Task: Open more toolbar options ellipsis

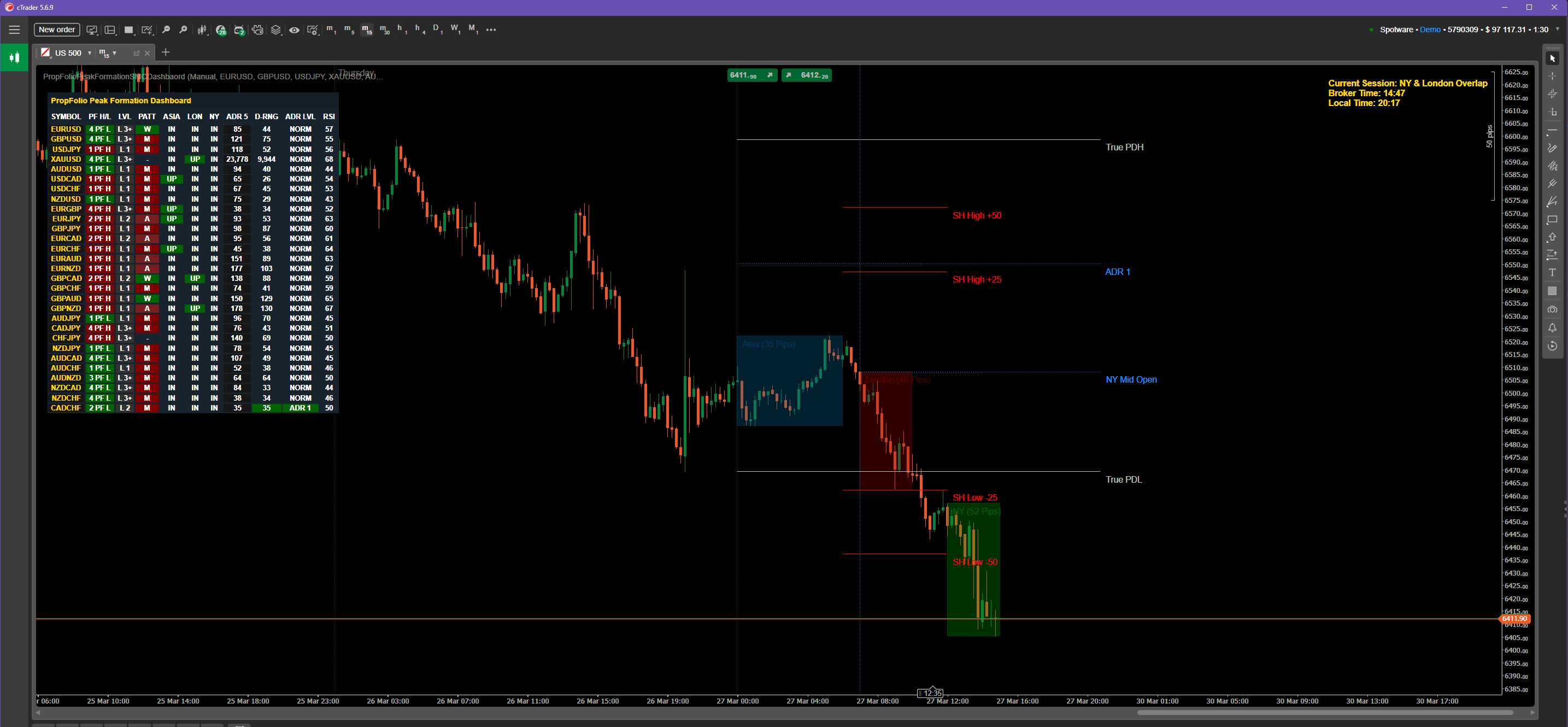Action: click(491, 30)
